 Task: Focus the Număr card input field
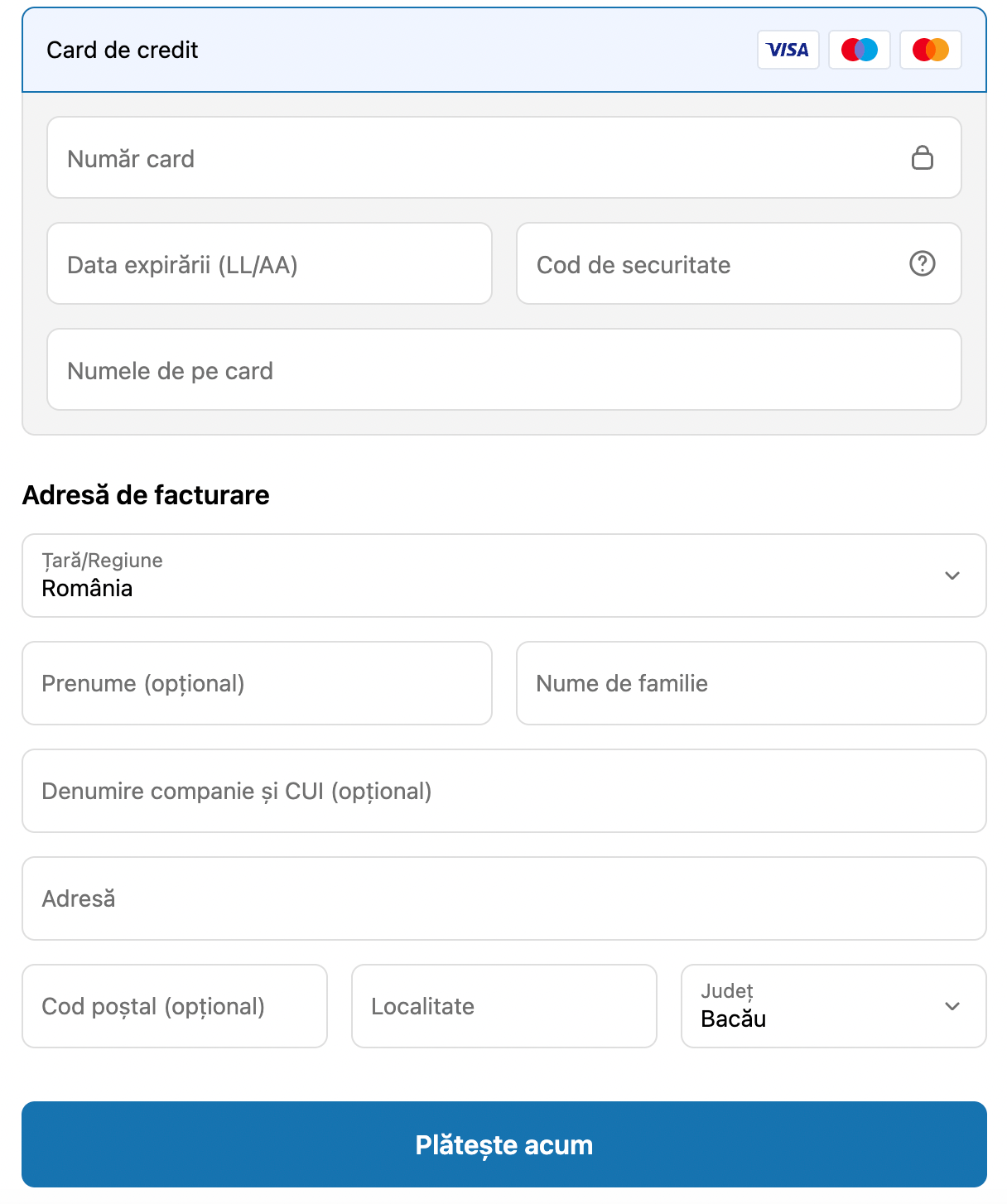coord(503,157)
